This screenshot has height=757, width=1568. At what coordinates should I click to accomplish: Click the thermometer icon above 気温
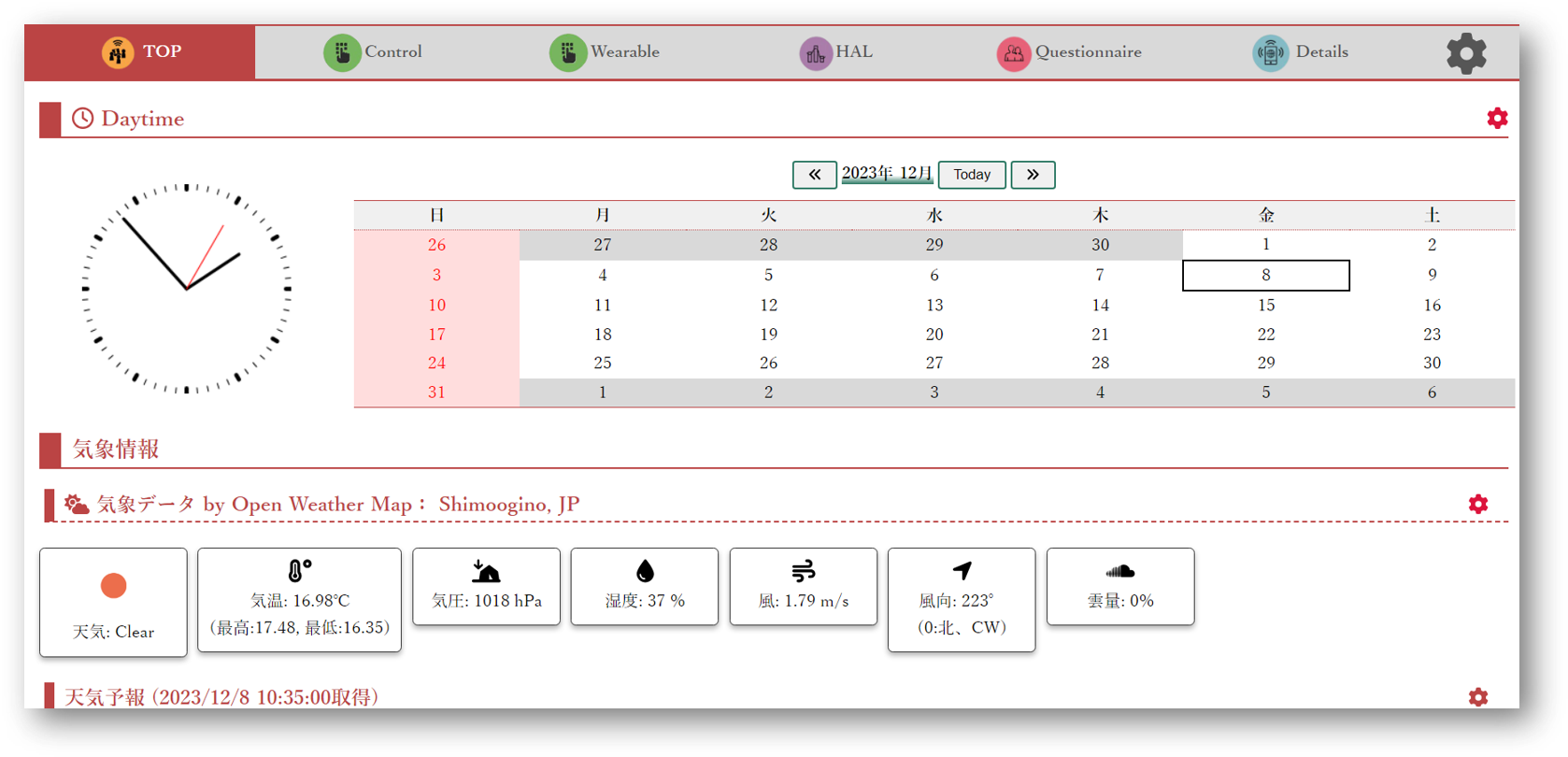(299, 571)
